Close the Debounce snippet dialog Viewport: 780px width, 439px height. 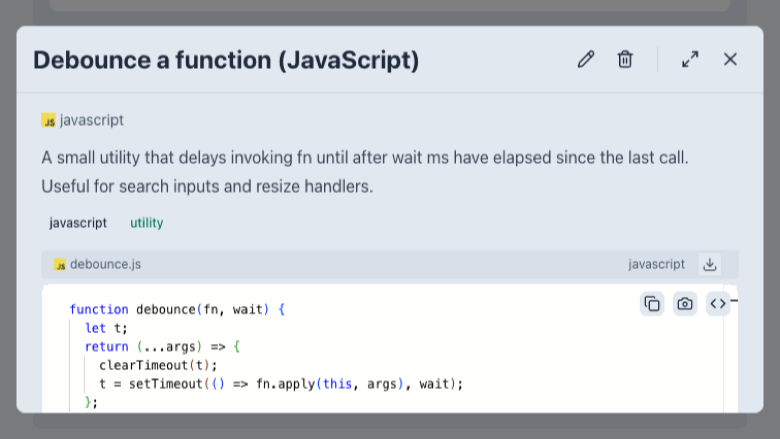pos(730,59)
